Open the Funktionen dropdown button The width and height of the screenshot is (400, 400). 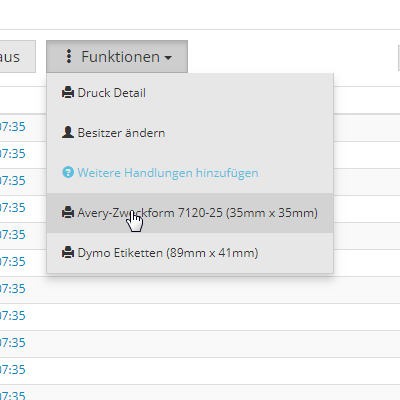pyautogui.click(x=117, y=57)
